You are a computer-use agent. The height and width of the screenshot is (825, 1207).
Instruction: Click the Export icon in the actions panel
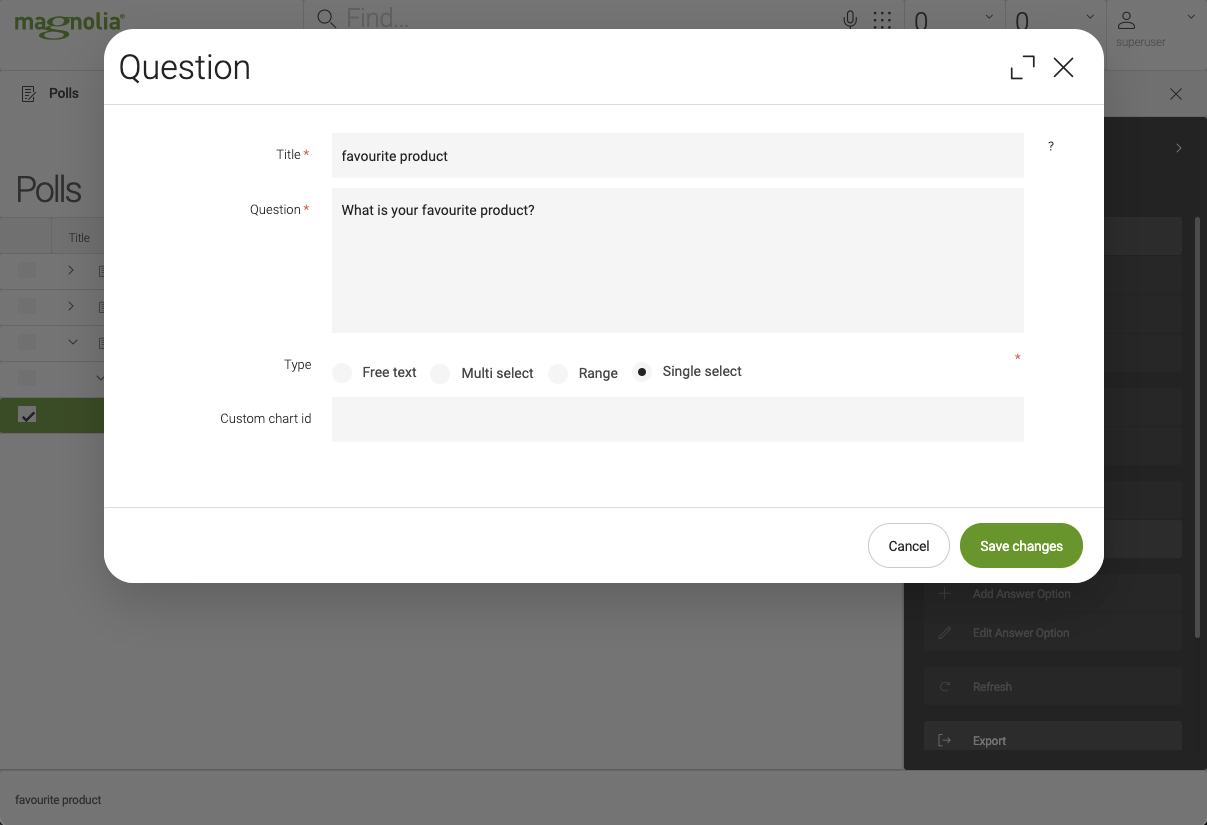(944, 739)
